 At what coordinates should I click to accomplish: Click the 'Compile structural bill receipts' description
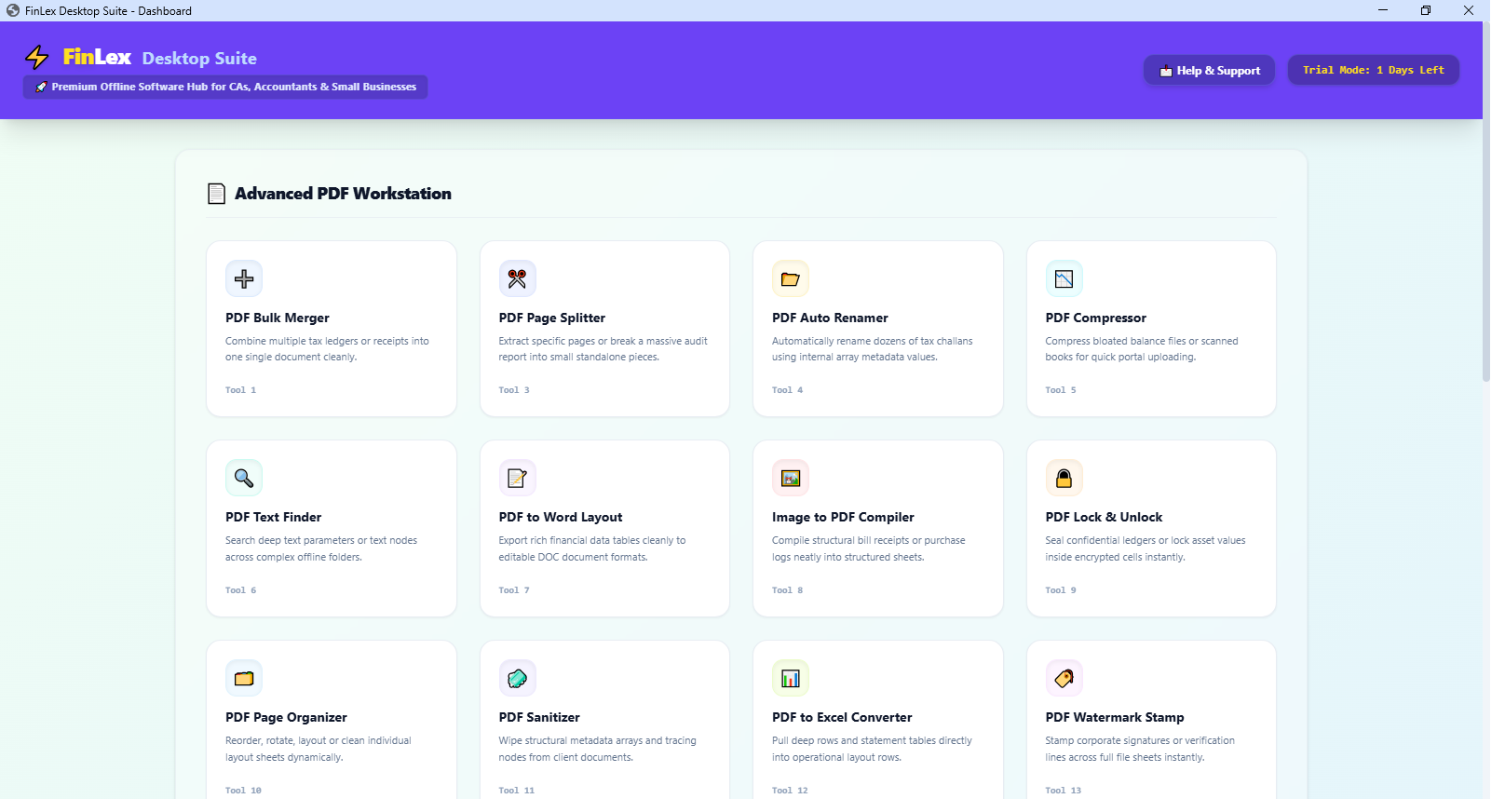pyautogui.click(x=868, y=548)
